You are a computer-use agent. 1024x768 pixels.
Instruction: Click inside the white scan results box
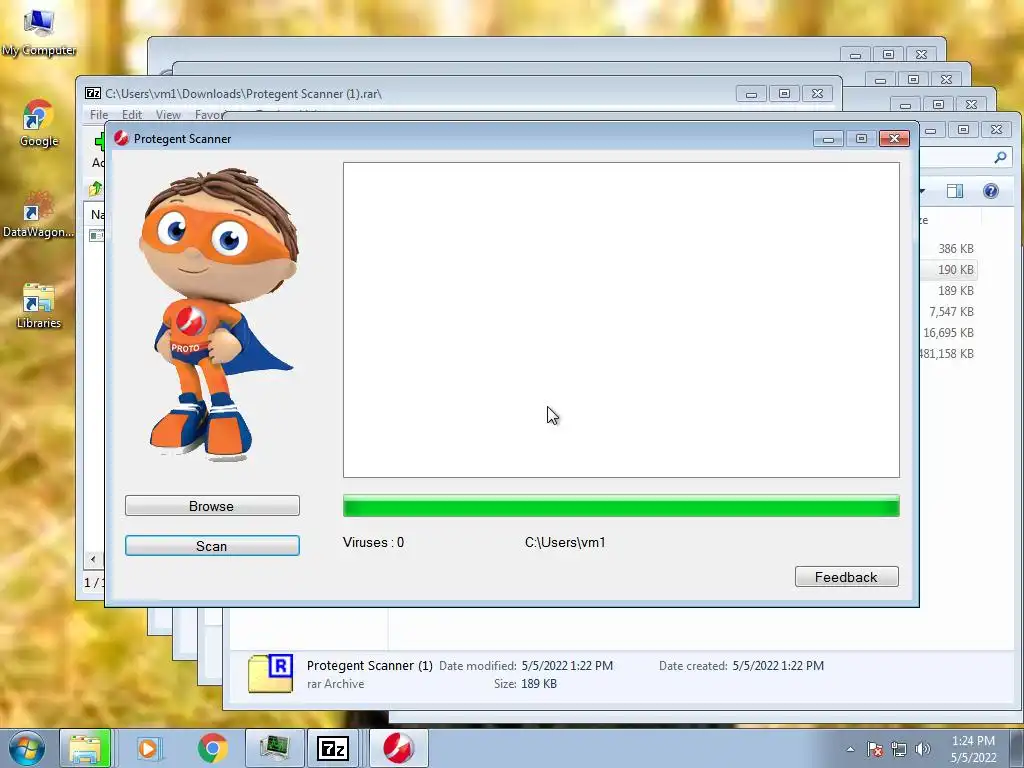[621, 320]
